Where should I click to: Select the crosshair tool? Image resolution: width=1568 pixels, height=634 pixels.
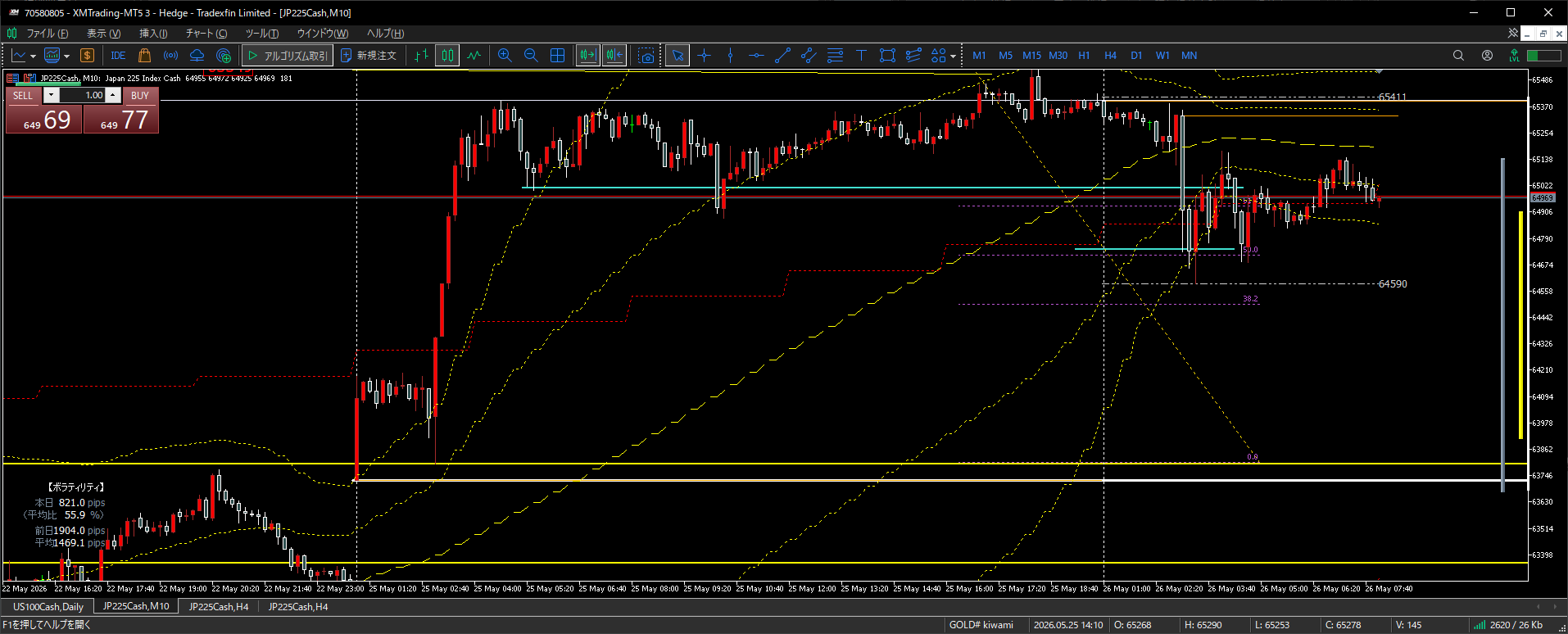704,56
